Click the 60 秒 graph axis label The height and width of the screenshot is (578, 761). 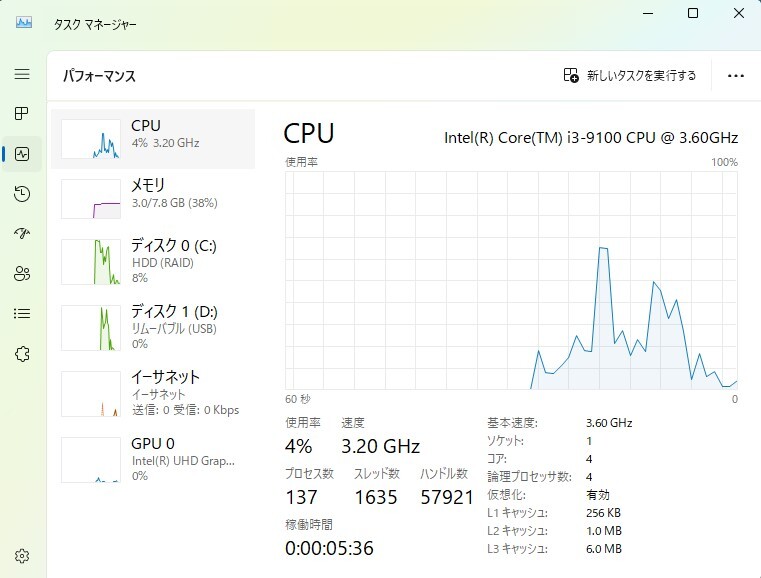tap(298, 399)
